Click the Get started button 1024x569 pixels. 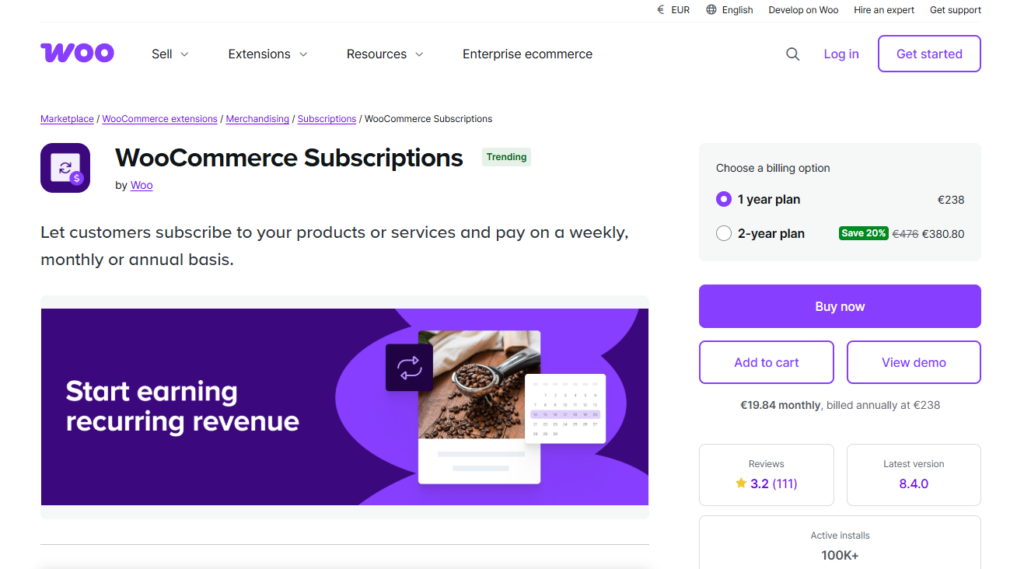tap(929, 54)
